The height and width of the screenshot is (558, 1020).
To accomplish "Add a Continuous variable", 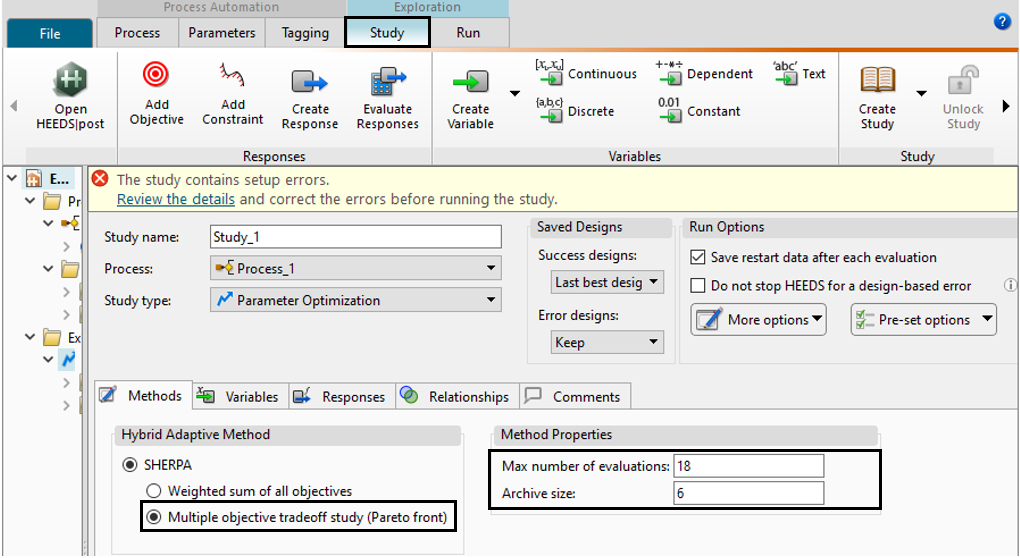I will click(587, 74).
